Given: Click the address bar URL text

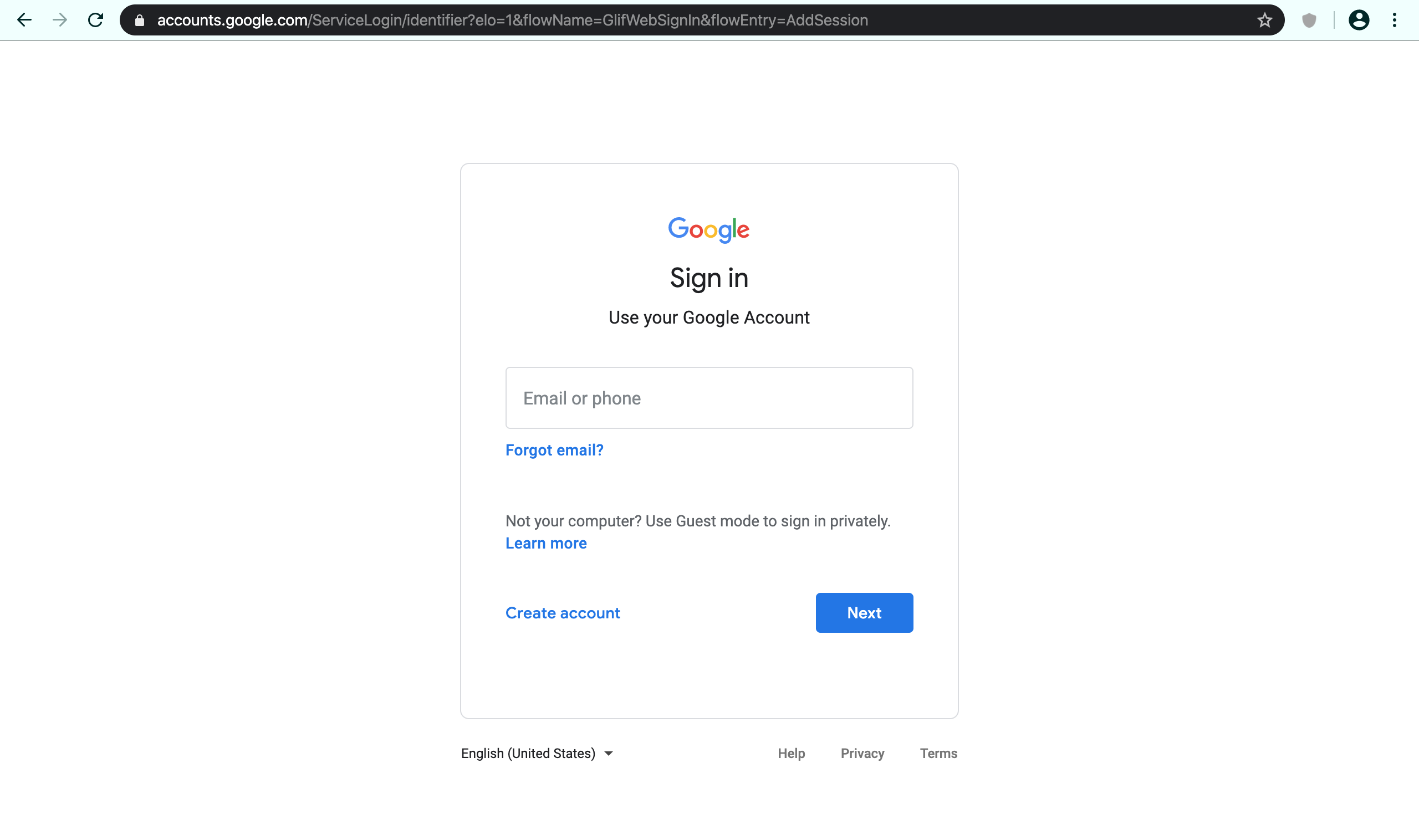Looking at the screenshot, I should [513, 21].
